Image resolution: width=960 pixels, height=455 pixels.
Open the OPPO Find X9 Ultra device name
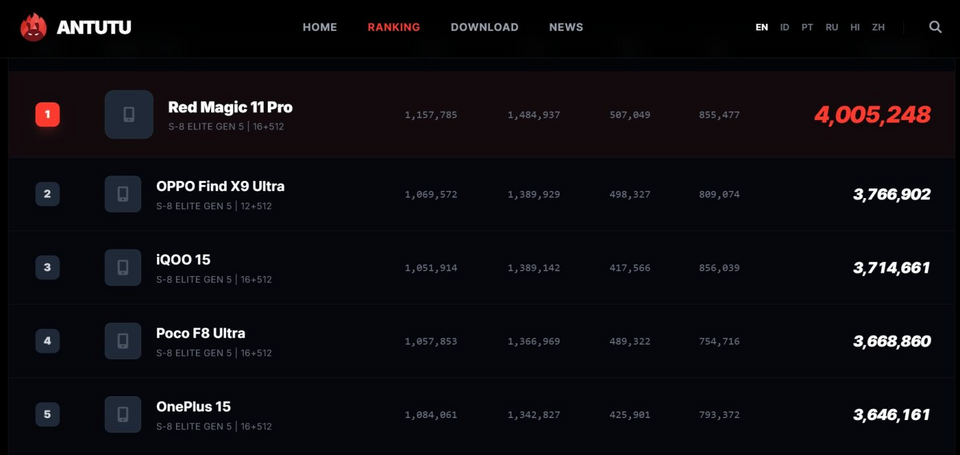pos(220,186)
